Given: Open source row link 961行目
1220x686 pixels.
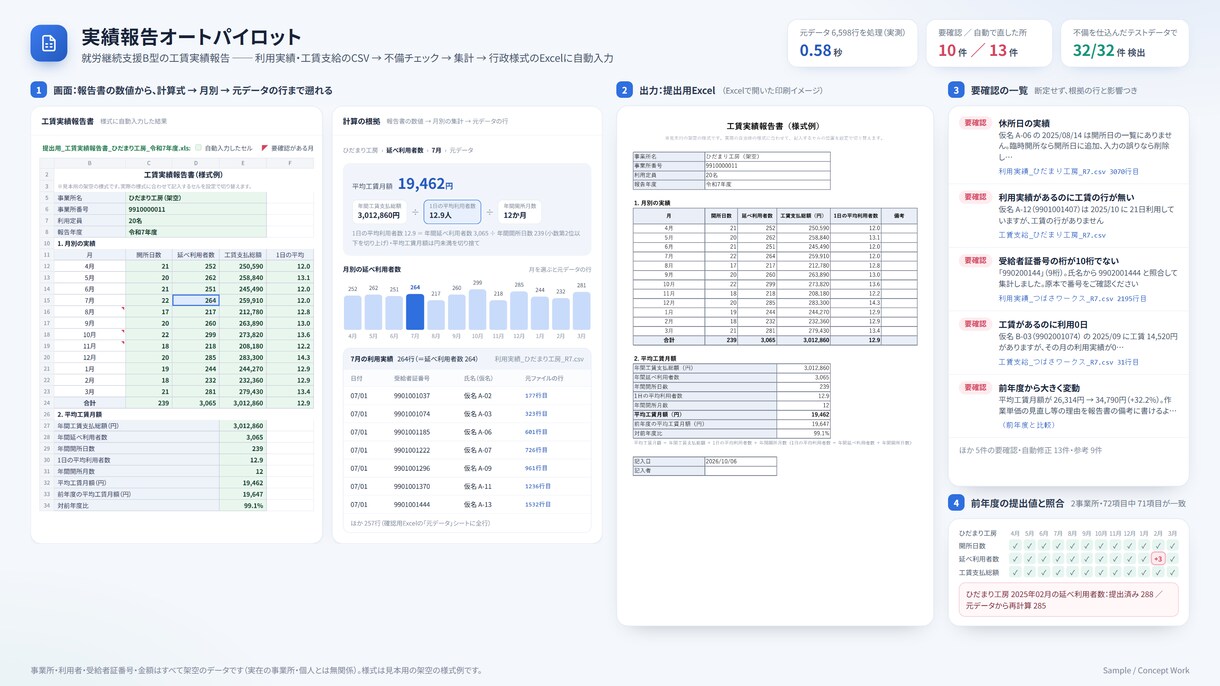Looking at the screenshot, I should 536,468.
